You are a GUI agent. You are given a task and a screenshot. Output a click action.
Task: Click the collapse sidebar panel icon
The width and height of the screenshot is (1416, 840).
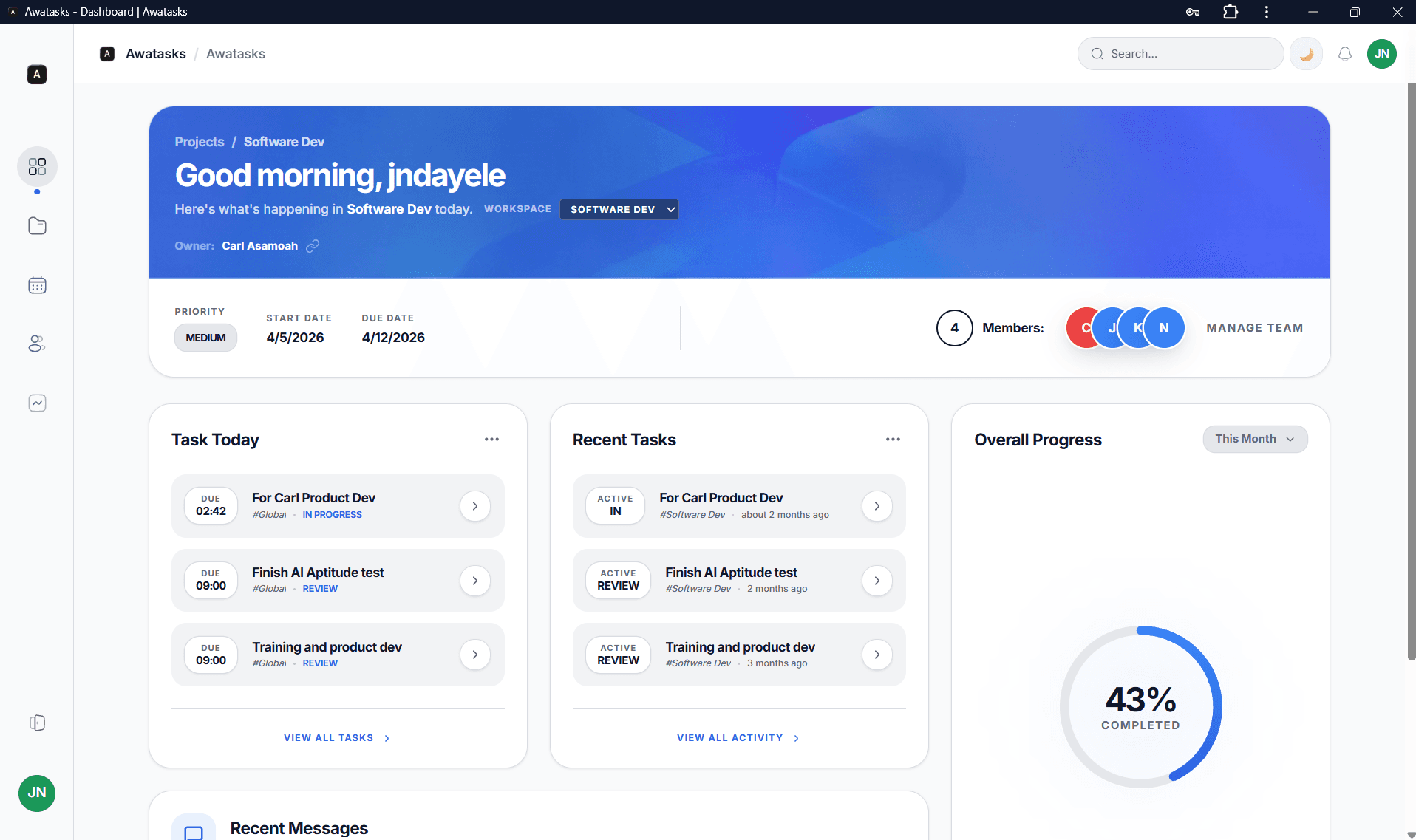37,723
